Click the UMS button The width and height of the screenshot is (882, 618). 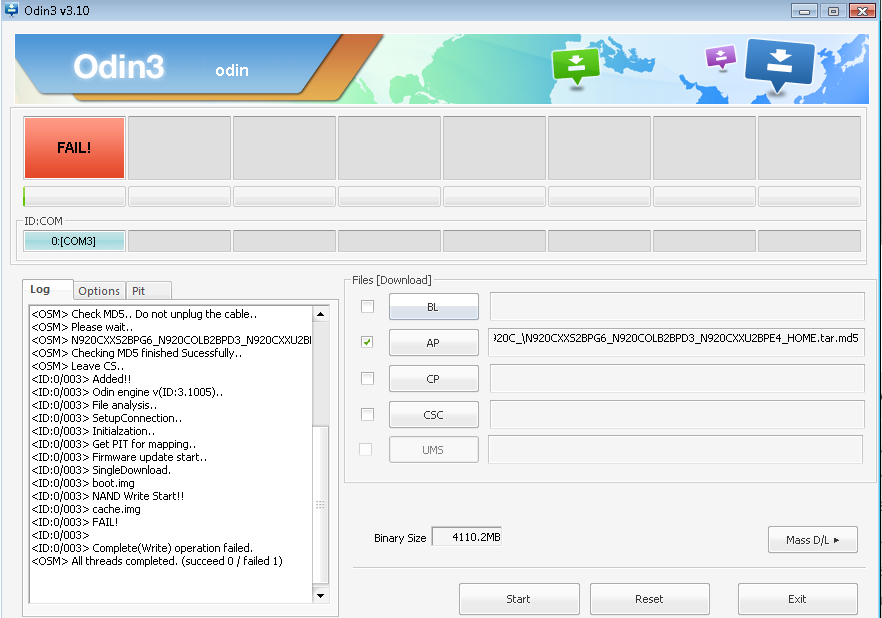pos(434,449)
